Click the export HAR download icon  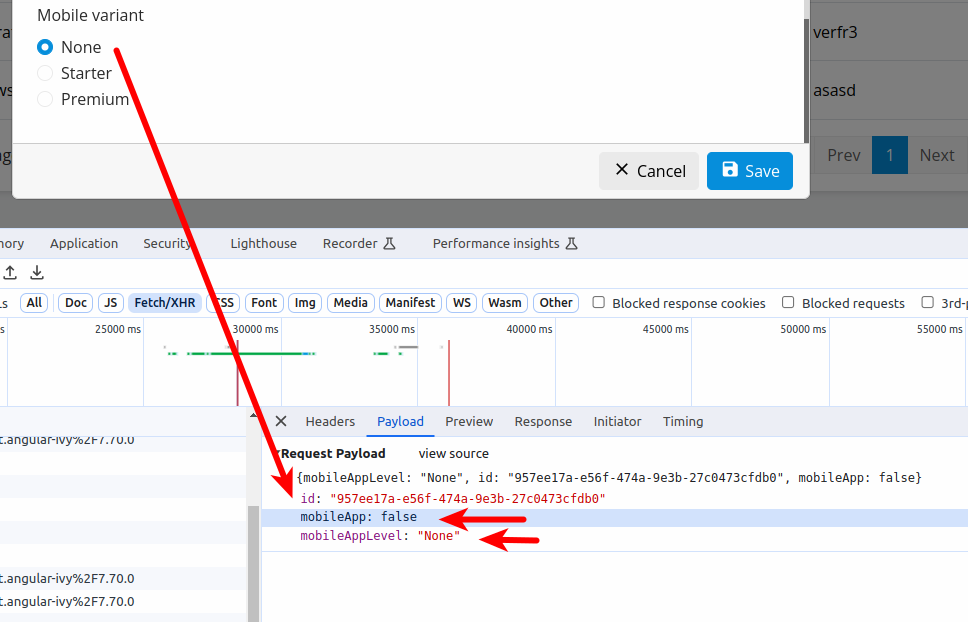[x=37, y=272]
